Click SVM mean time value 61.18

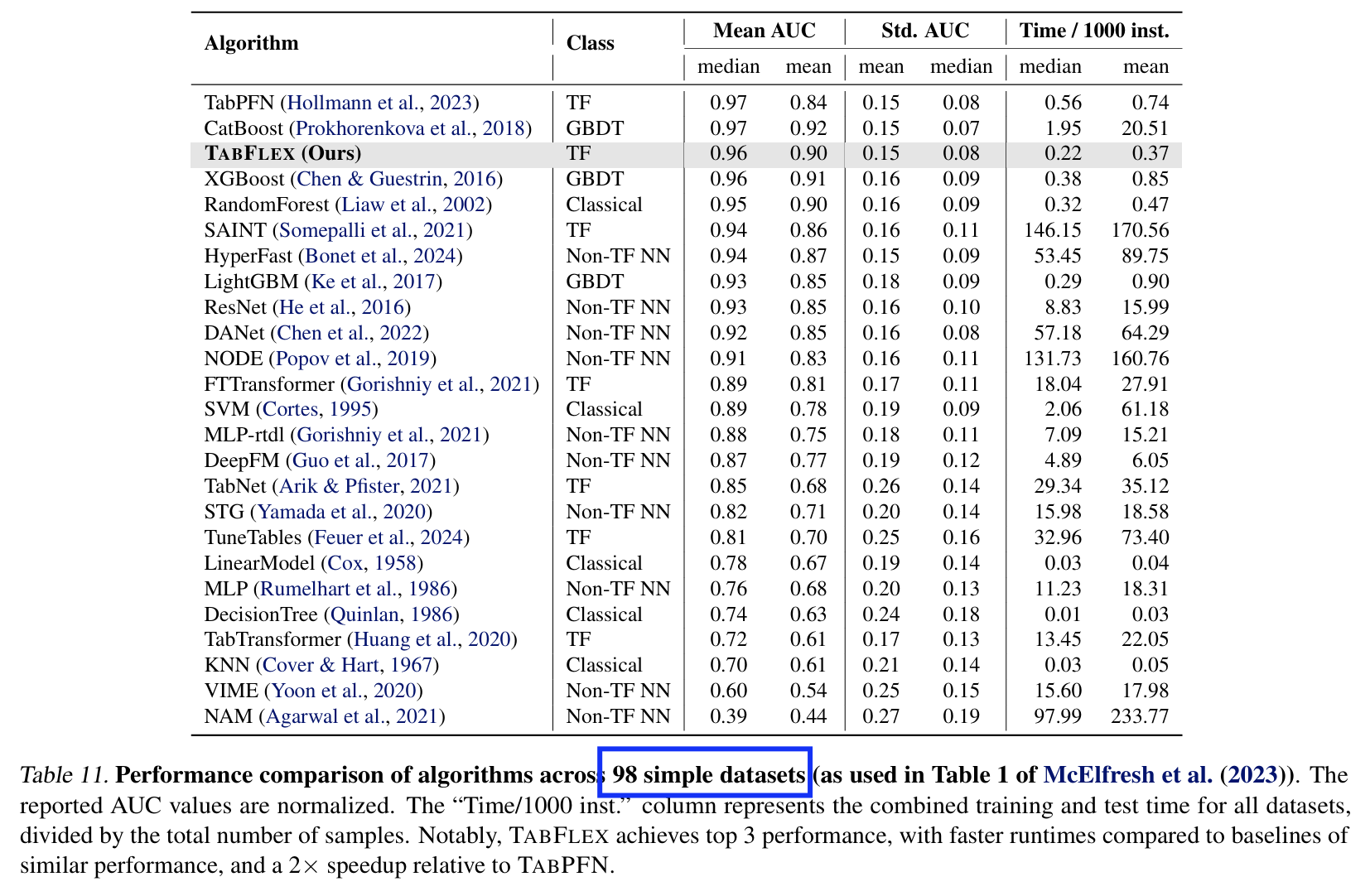[x=1146, y=409]
